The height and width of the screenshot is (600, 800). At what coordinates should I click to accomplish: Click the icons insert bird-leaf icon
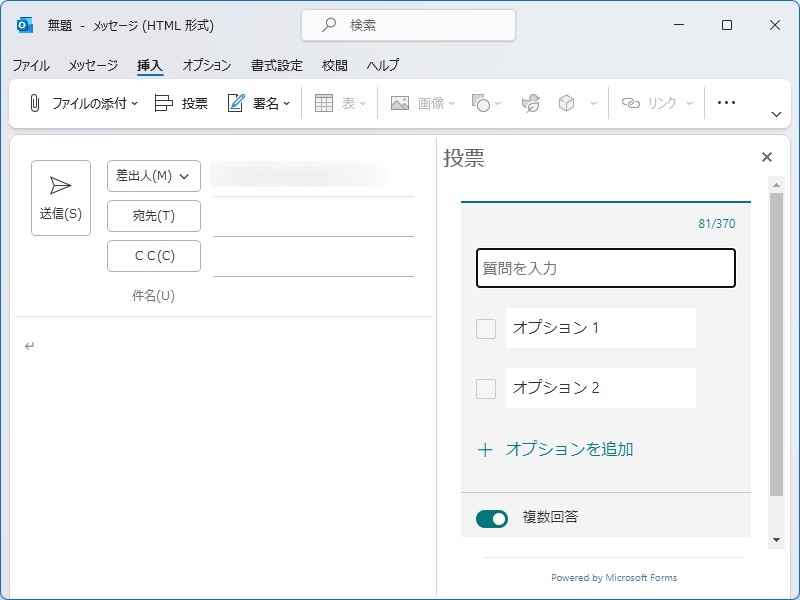pyautogui.click(x=531, y=103)
